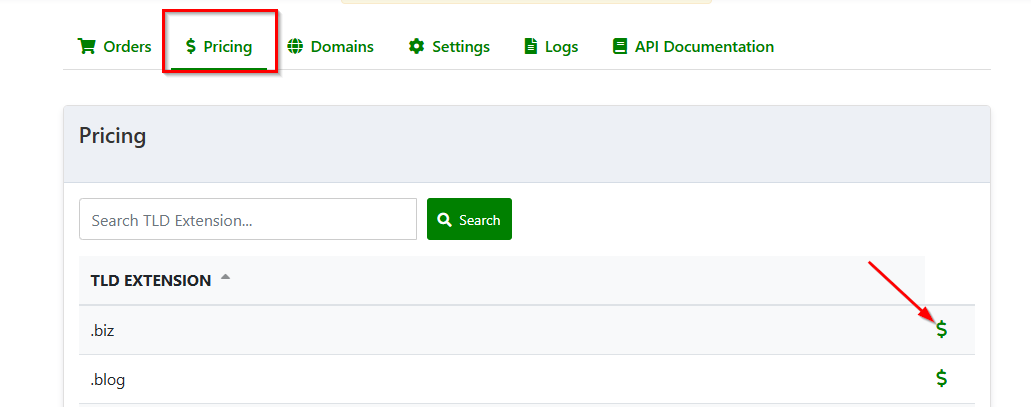This screenshot has height=407, width=1031.
Task: Open the API Documentation tab
Action: click(x=693, y=47)
